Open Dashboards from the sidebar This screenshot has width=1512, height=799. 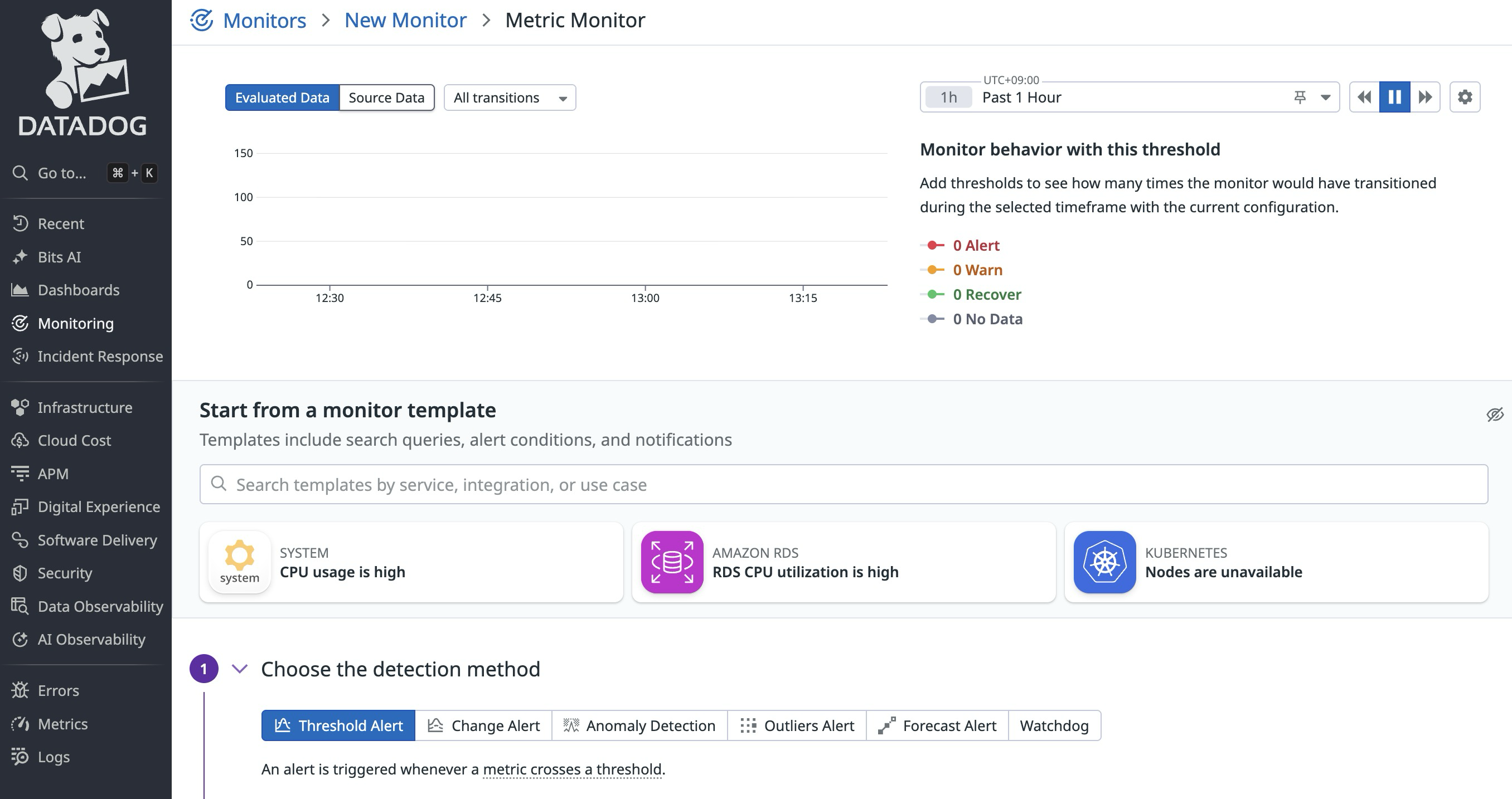coord(78,290)
